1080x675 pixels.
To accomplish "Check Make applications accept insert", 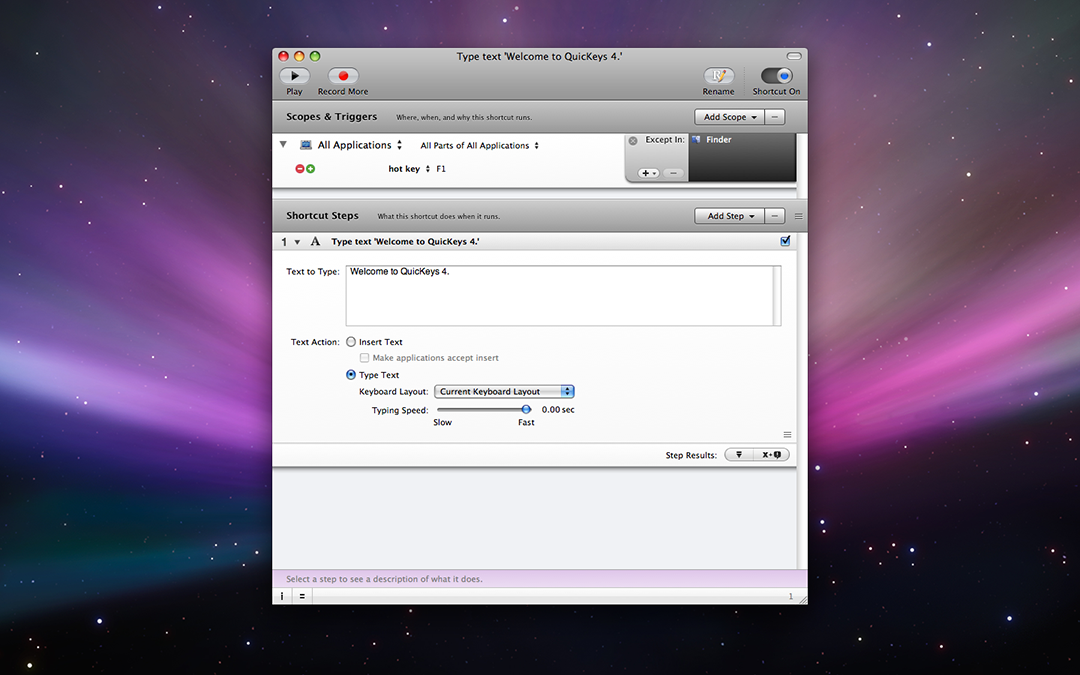I will pos(364,358).
